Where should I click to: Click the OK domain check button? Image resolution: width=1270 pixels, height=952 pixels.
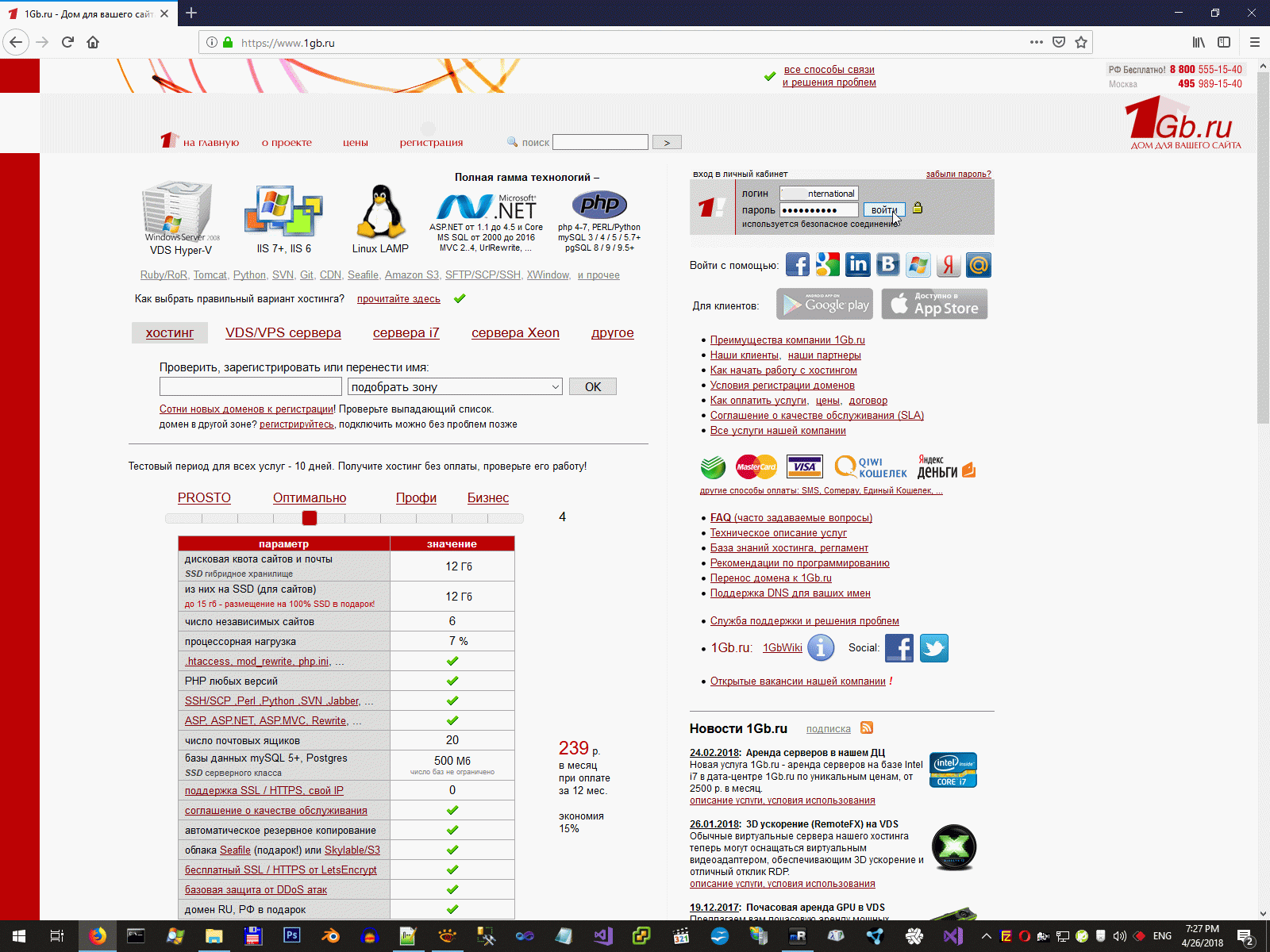593,386
